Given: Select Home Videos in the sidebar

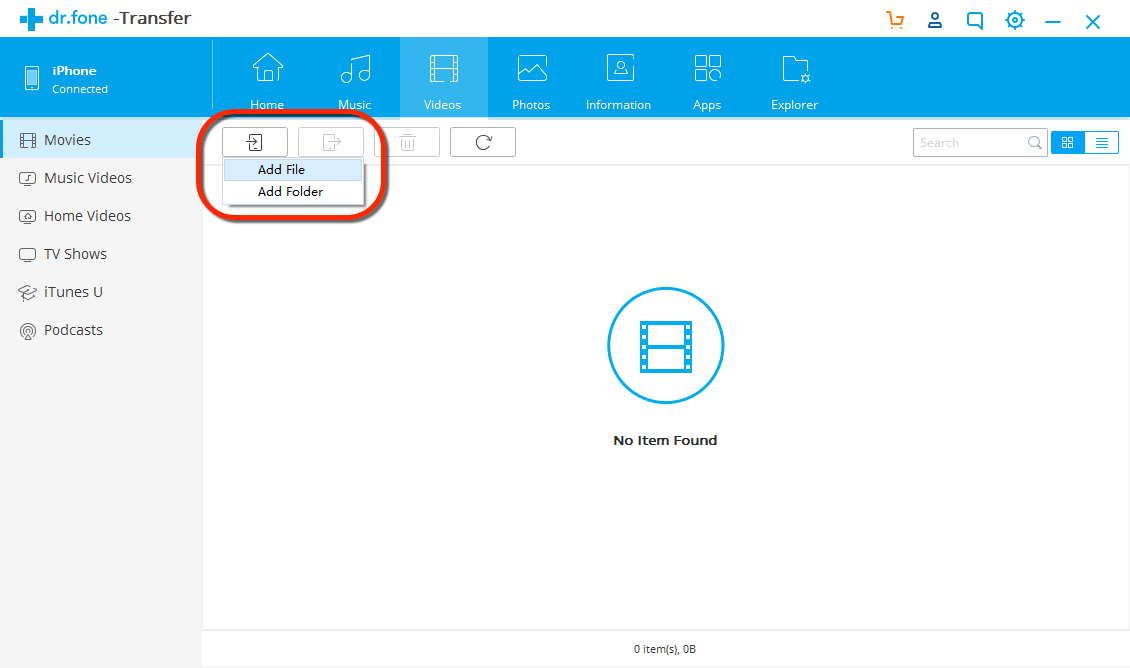Looking at the screenshot, I should pos(101,216).
